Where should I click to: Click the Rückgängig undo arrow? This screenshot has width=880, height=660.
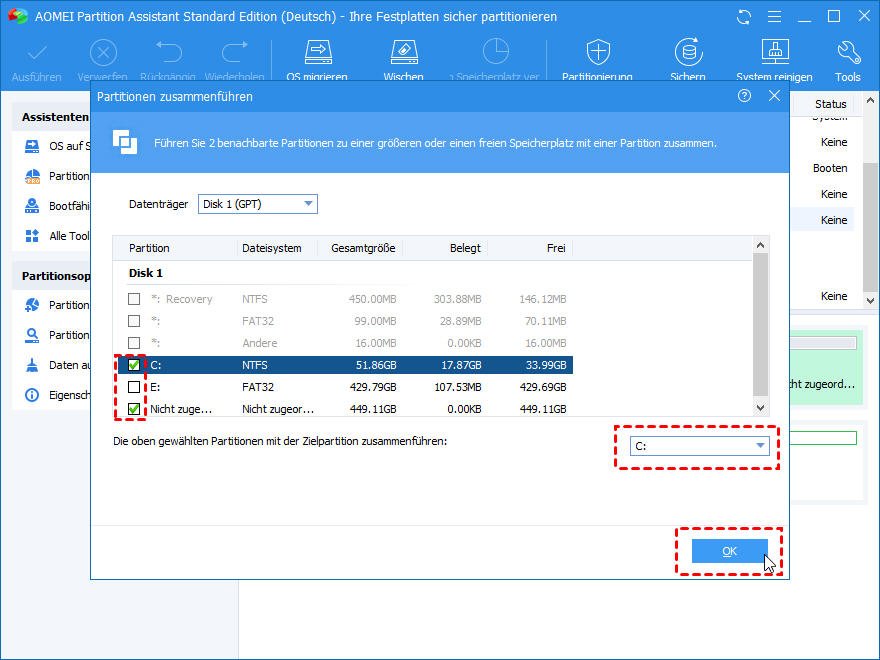[x=169, y=53]
